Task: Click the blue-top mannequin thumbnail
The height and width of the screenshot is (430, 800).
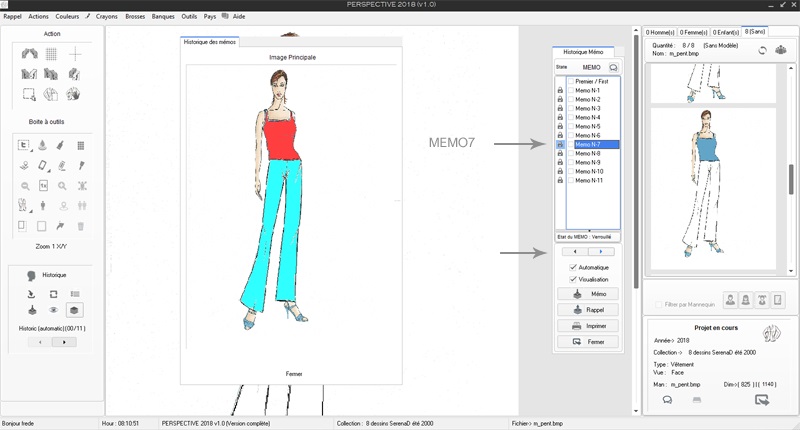Action: [710, 185]
